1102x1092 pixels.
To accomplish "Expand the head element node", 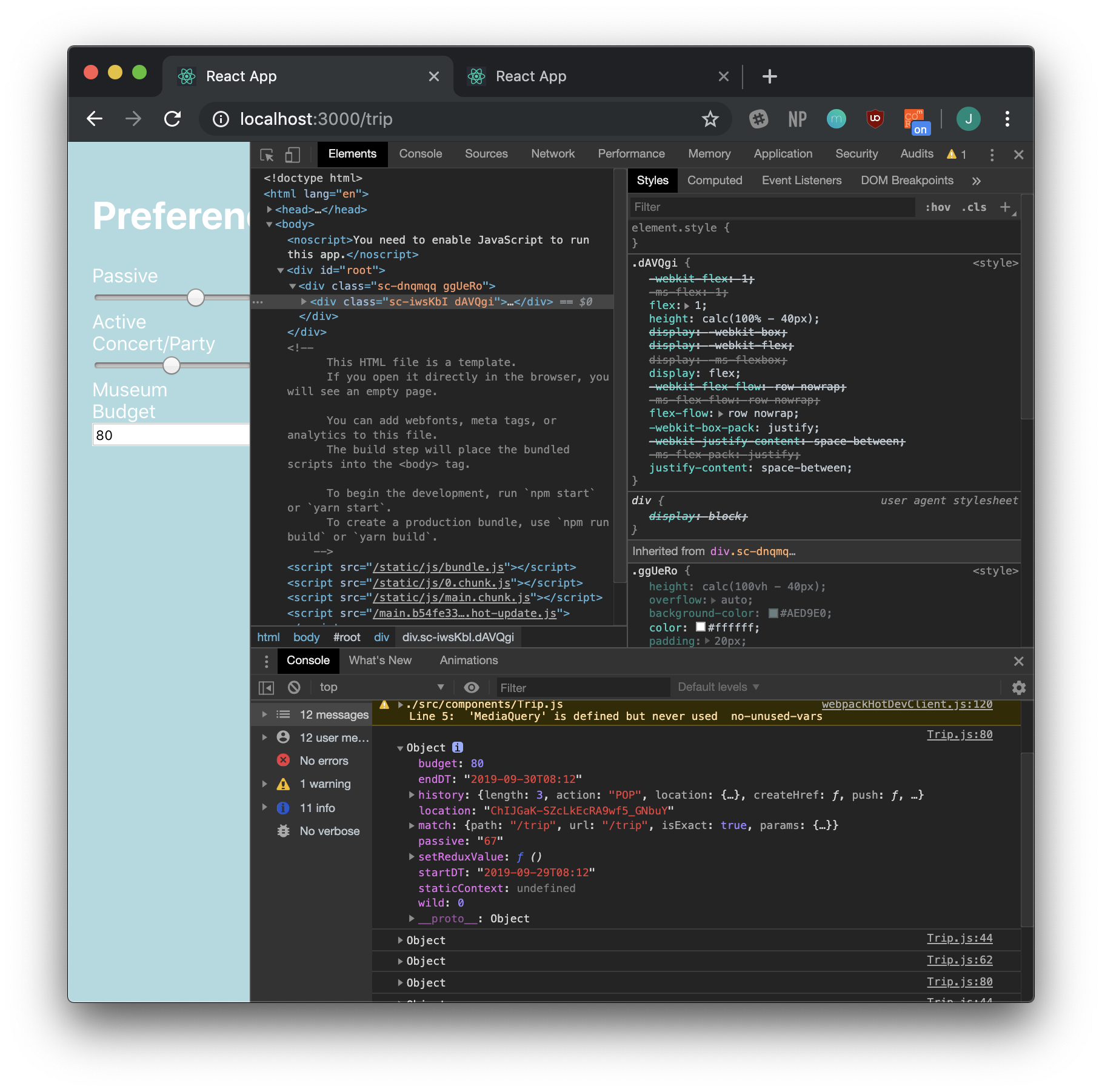I will coord(270,210).
